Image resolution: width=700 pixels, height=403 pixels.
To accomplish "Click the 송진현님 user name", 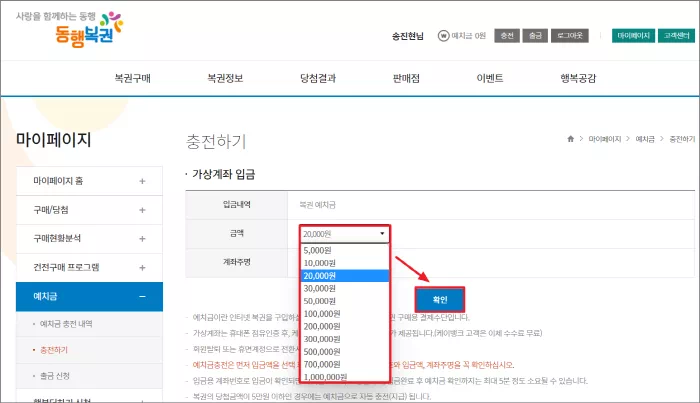I will (x=408, y=36).
